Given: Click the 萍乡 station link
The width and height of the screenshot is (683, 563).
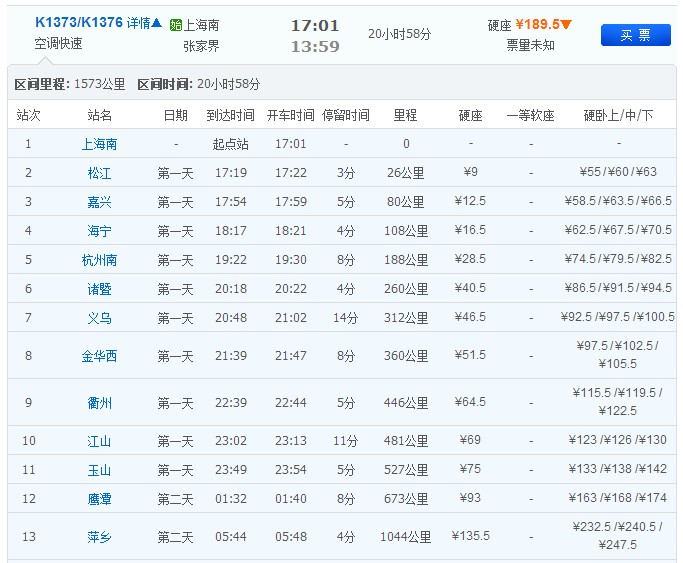Looking at the screenshot, I should [x=99, y=537].
